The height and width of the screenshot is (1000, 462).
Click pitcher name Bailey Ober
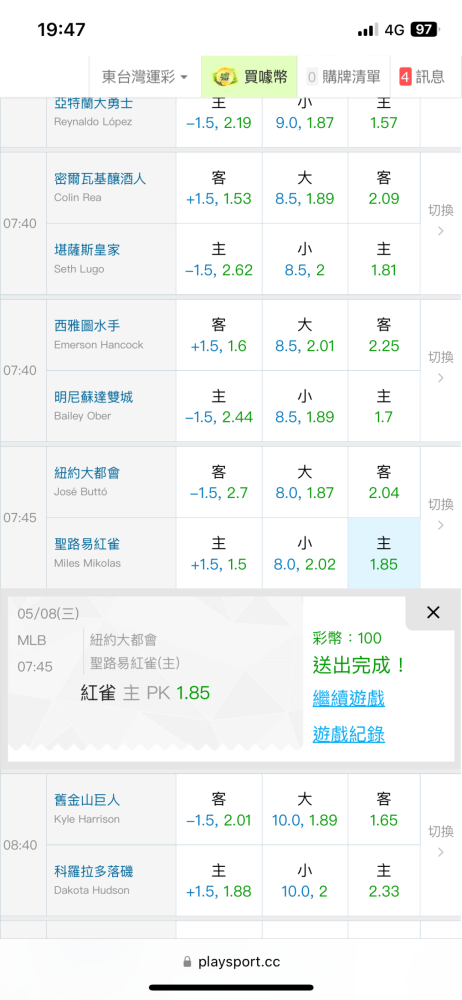click(82, 416)
